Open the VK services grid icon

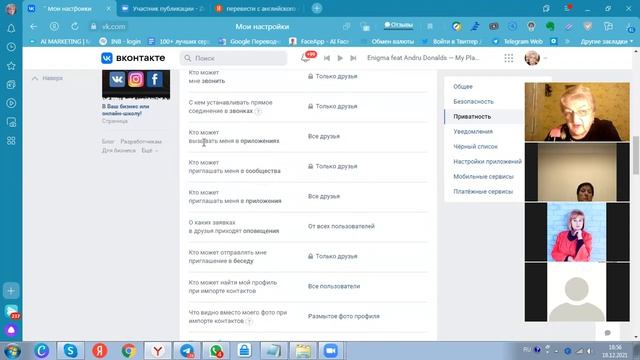509,58
